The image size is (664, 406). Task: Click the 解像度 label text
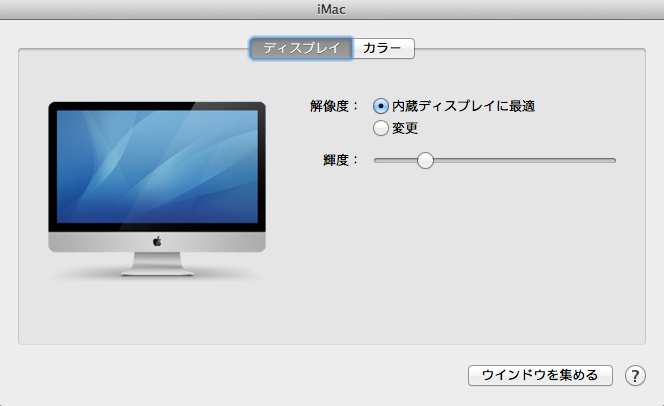click(x=334, y=106)
